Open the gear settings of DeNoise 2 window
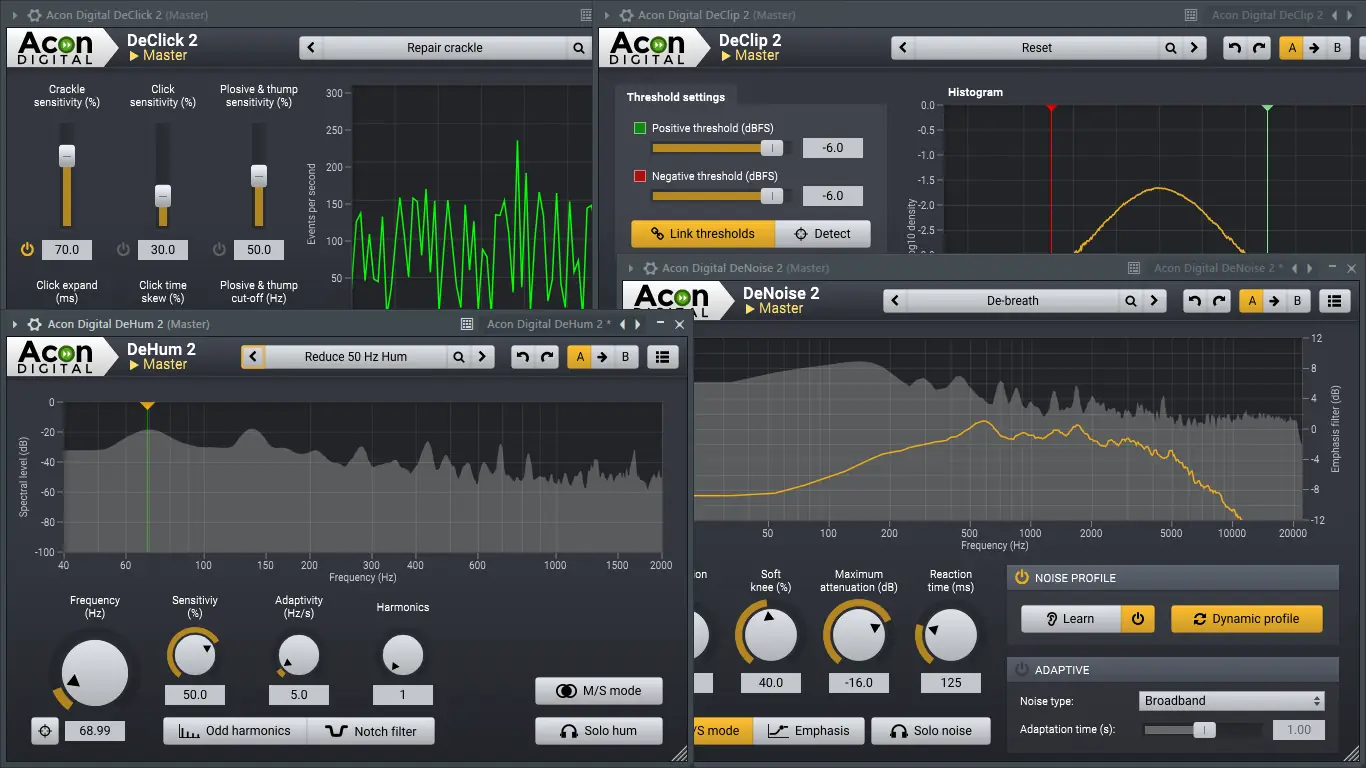1366x768 pixels. pos(648,268)
